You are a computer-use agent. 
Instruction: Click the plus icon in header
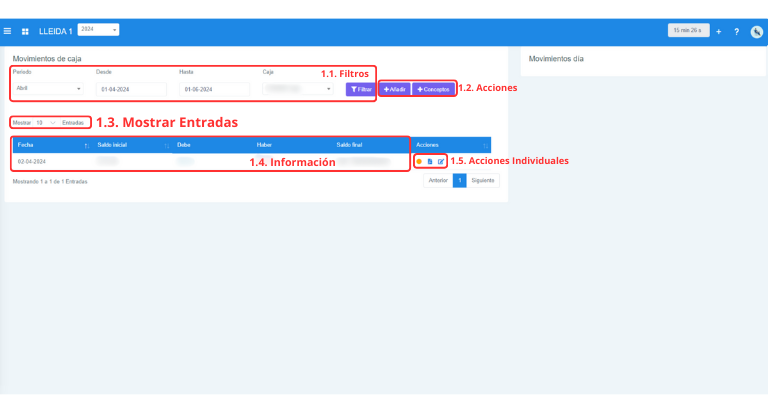719,31
